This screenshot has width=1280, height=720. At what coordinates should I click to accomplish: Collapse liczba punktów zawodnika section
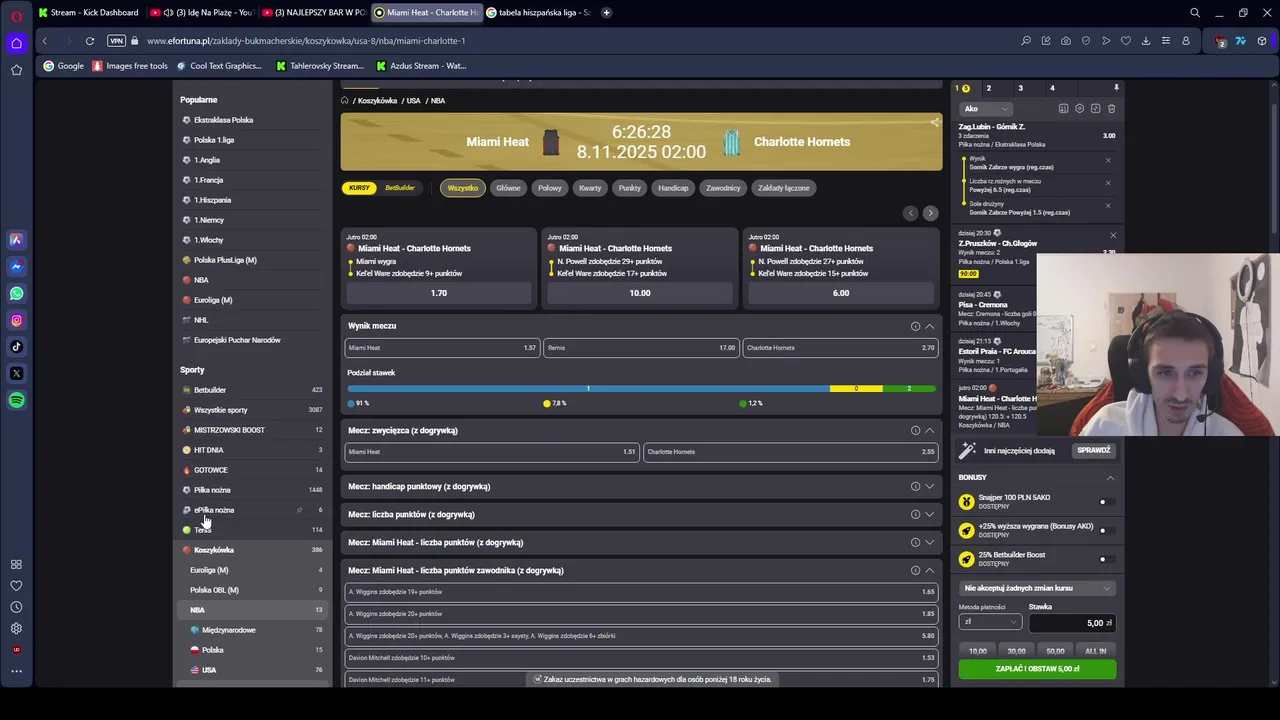tap(930, 570)
